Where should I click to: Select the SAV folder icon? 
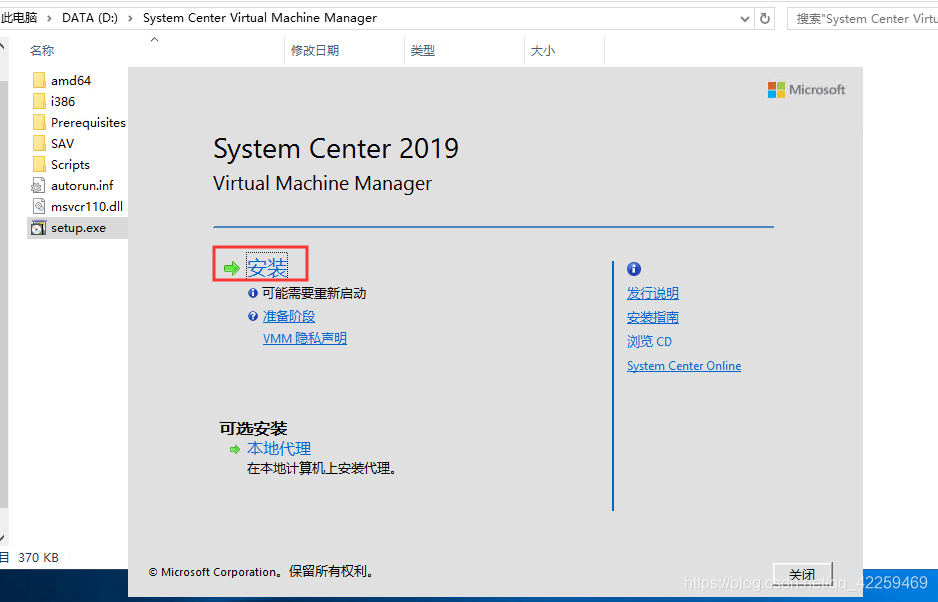tap(39, 143)
